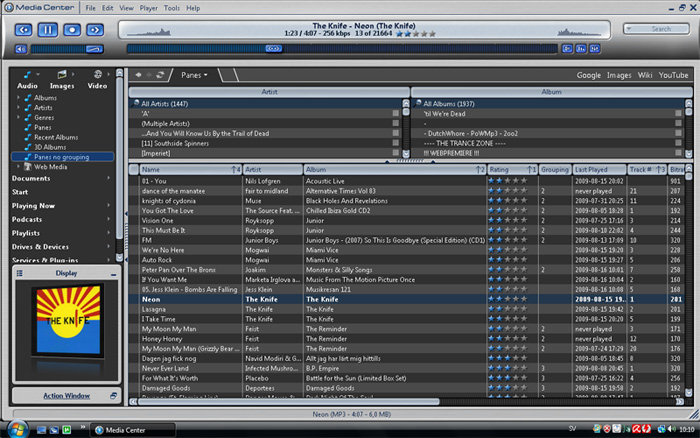The height and width of the screenshot is (438, 700).
Task: Click The Knife album art thumbnail
Action: 68,320
